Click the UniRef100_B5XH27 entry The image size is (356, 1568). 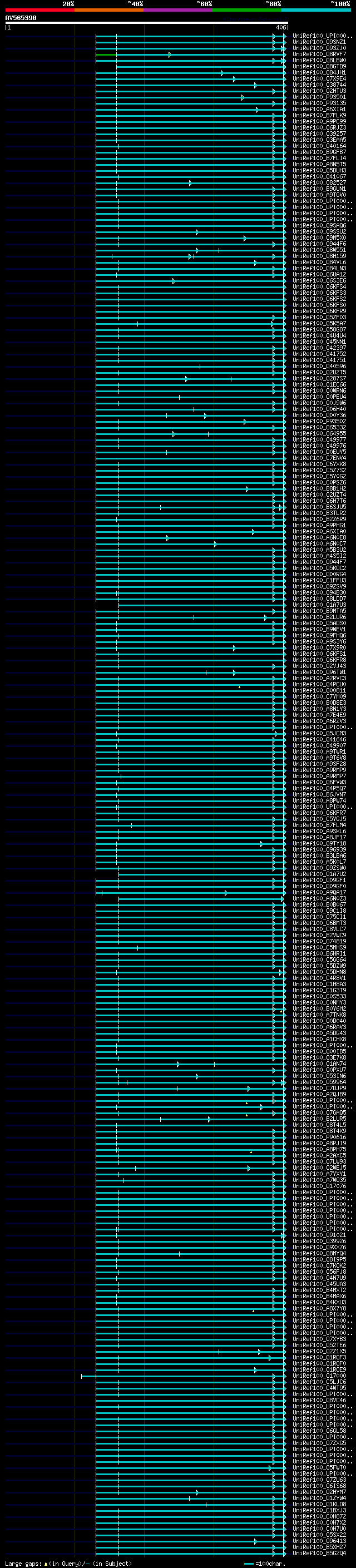(x=319, y=1547)
